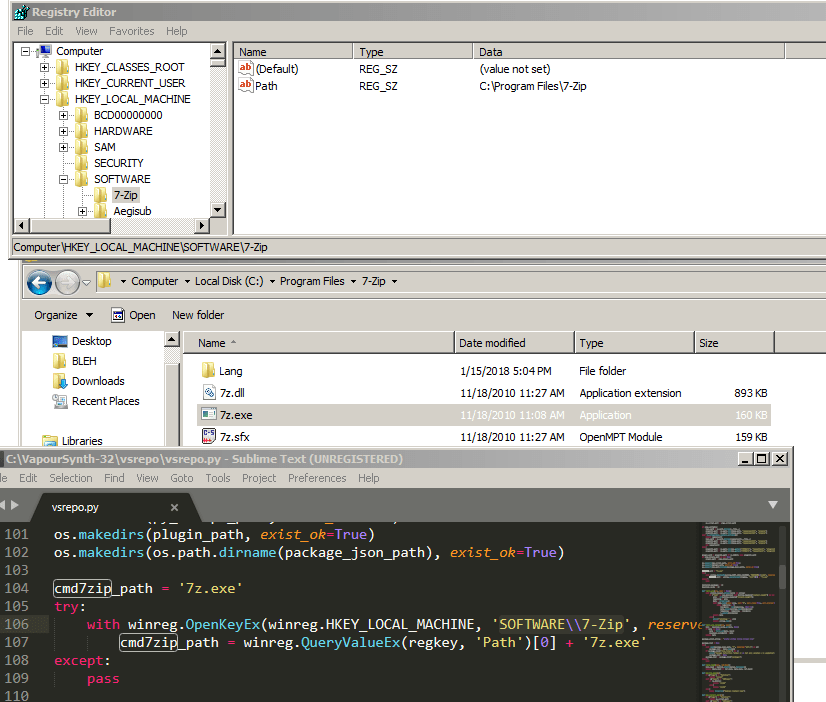Click the Explorer back navigation arrow
The image size is (826, 702).
click(38, 281)
